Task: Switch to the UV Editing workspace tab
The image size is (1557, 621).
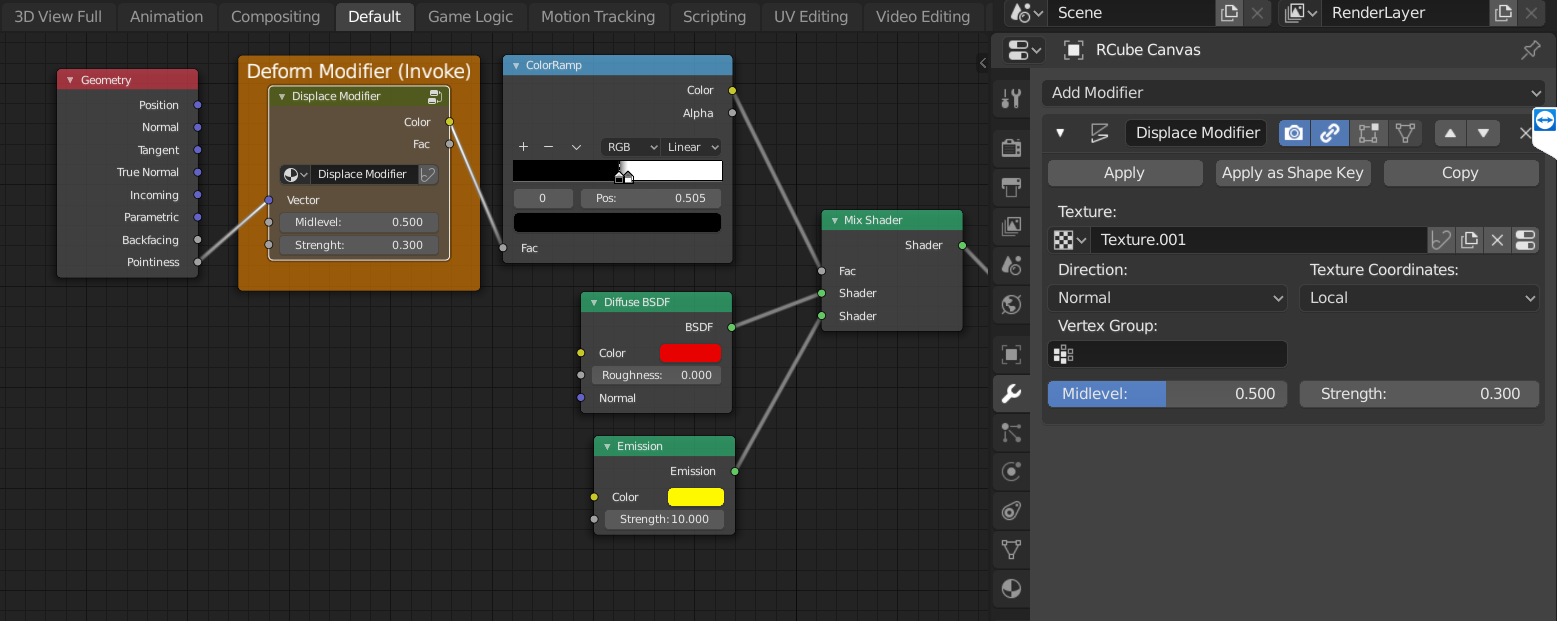Action: pyautogui.click(x=810, y=16)
